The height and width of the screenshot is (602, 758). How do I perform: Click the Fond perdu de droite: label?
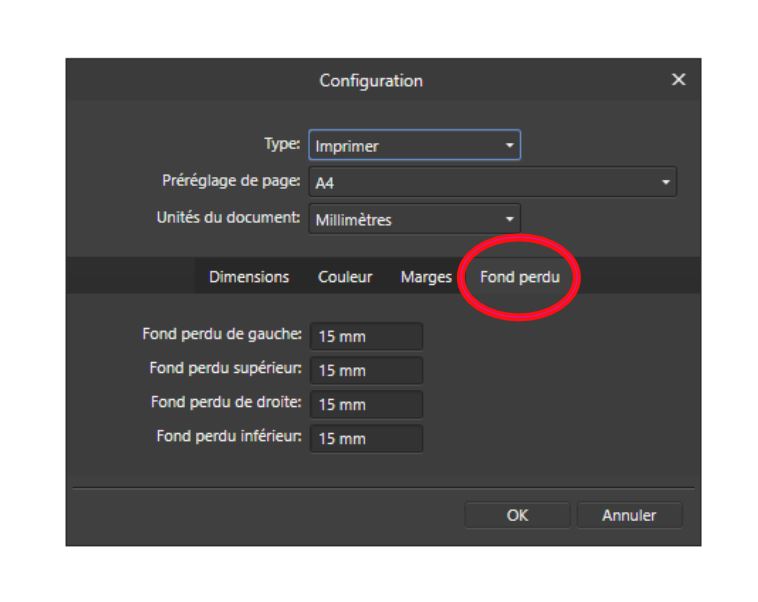point(226,402)
